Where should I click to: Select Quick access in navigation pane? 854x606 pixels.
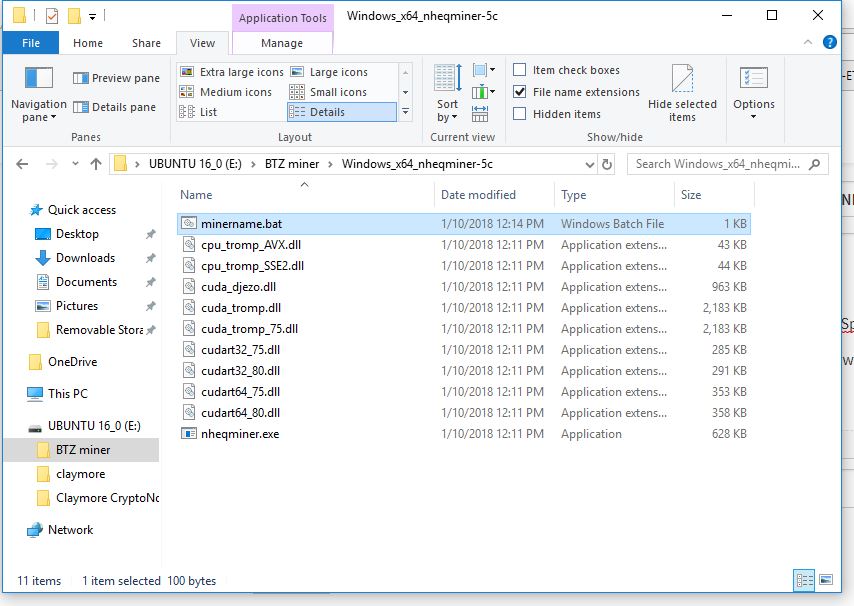tap(82, 210)
